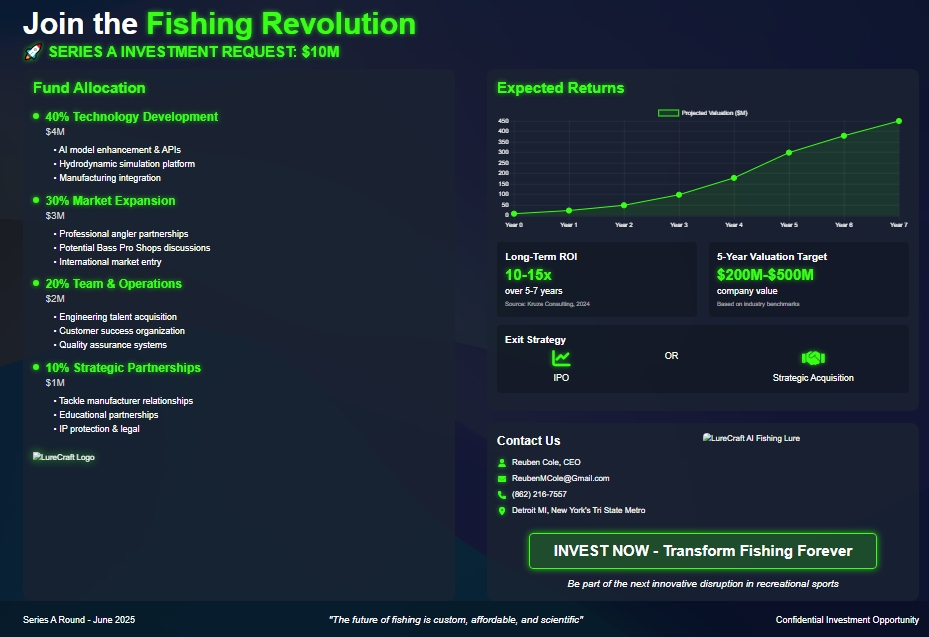Click the $2M amount under Team & Operations
929x637 pixels.
coord(55,299)
